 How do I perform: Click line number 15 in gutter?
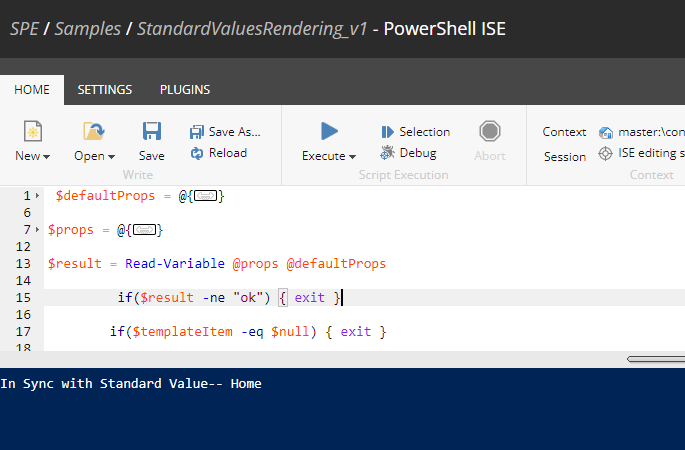23,298
